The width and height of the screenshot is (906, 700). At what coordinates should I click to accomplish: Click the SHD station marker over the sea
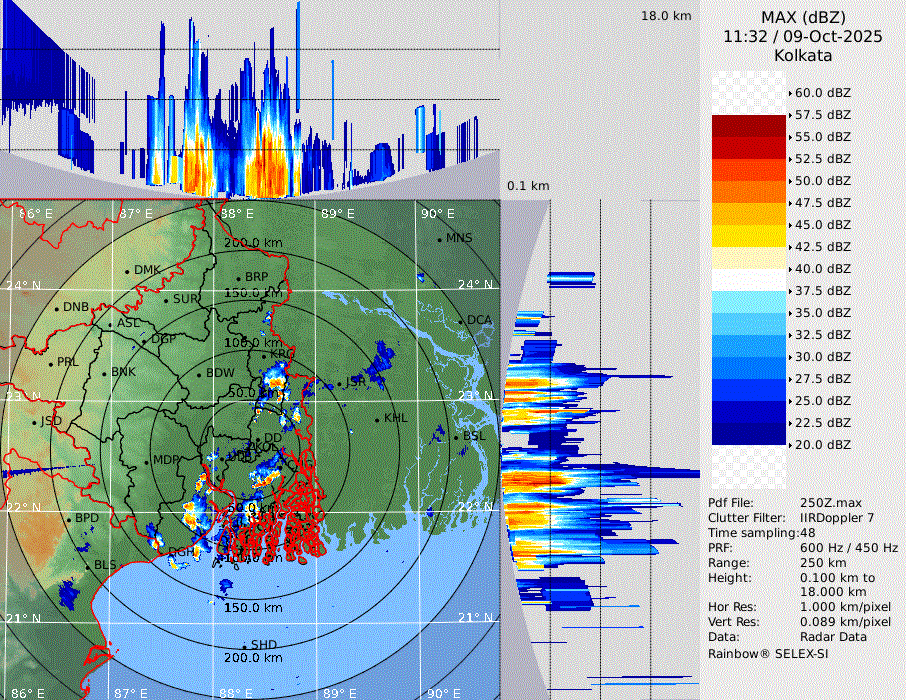[244, 645]
